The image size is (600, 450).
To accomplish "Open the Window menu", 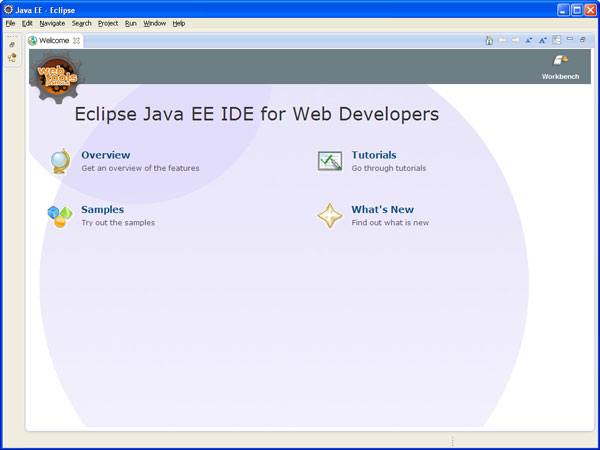I will [155, 23].
